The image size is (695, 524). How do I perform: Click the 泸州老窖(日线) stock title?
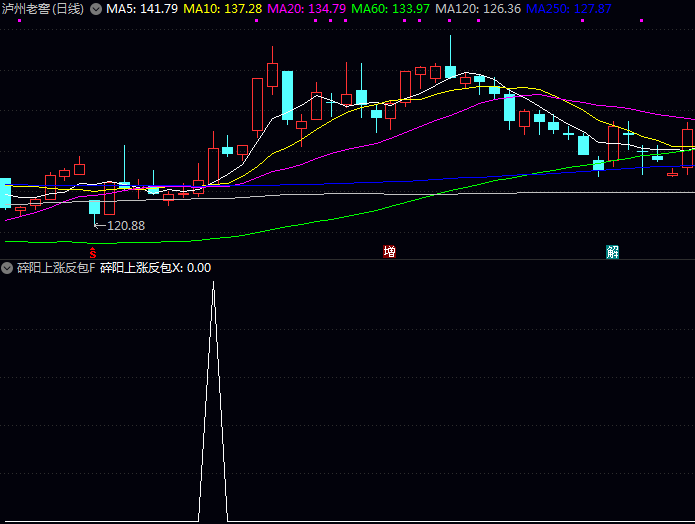(43, 9)
